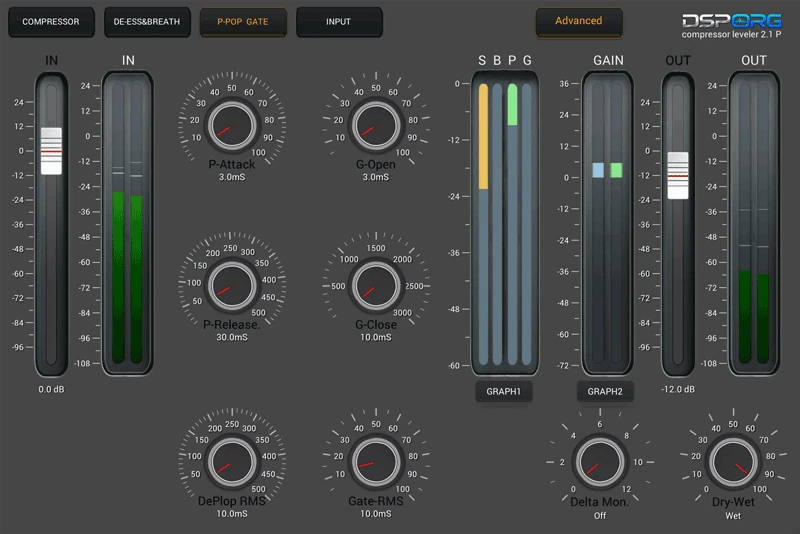Screen dimensions: 800x534
Task: Open the INPUT tab
Action: [x=339, y=22]
